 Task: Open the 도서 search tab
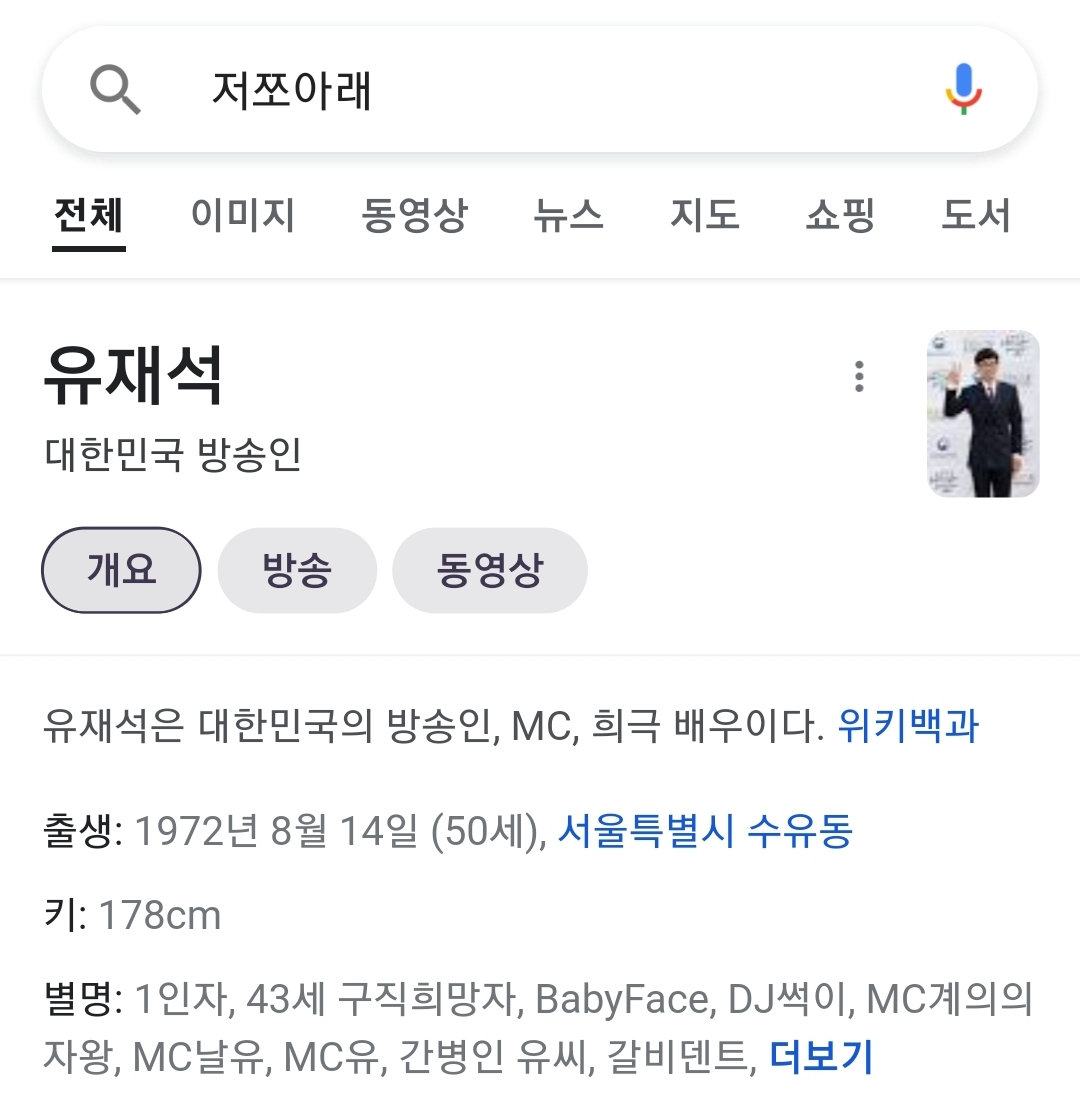pos(975,215)
